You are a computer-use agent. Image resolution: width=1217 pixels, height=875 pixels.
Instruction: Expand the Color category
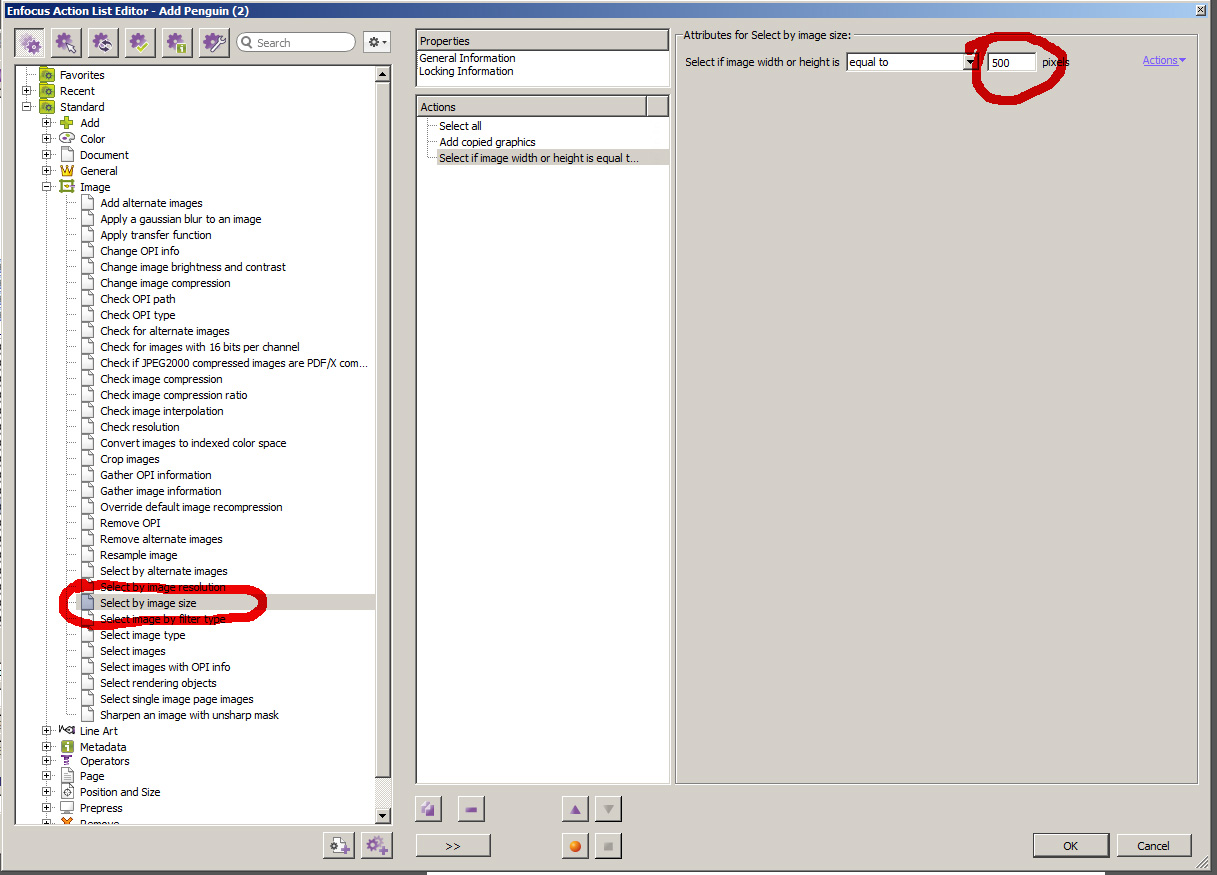click(47, 139)
